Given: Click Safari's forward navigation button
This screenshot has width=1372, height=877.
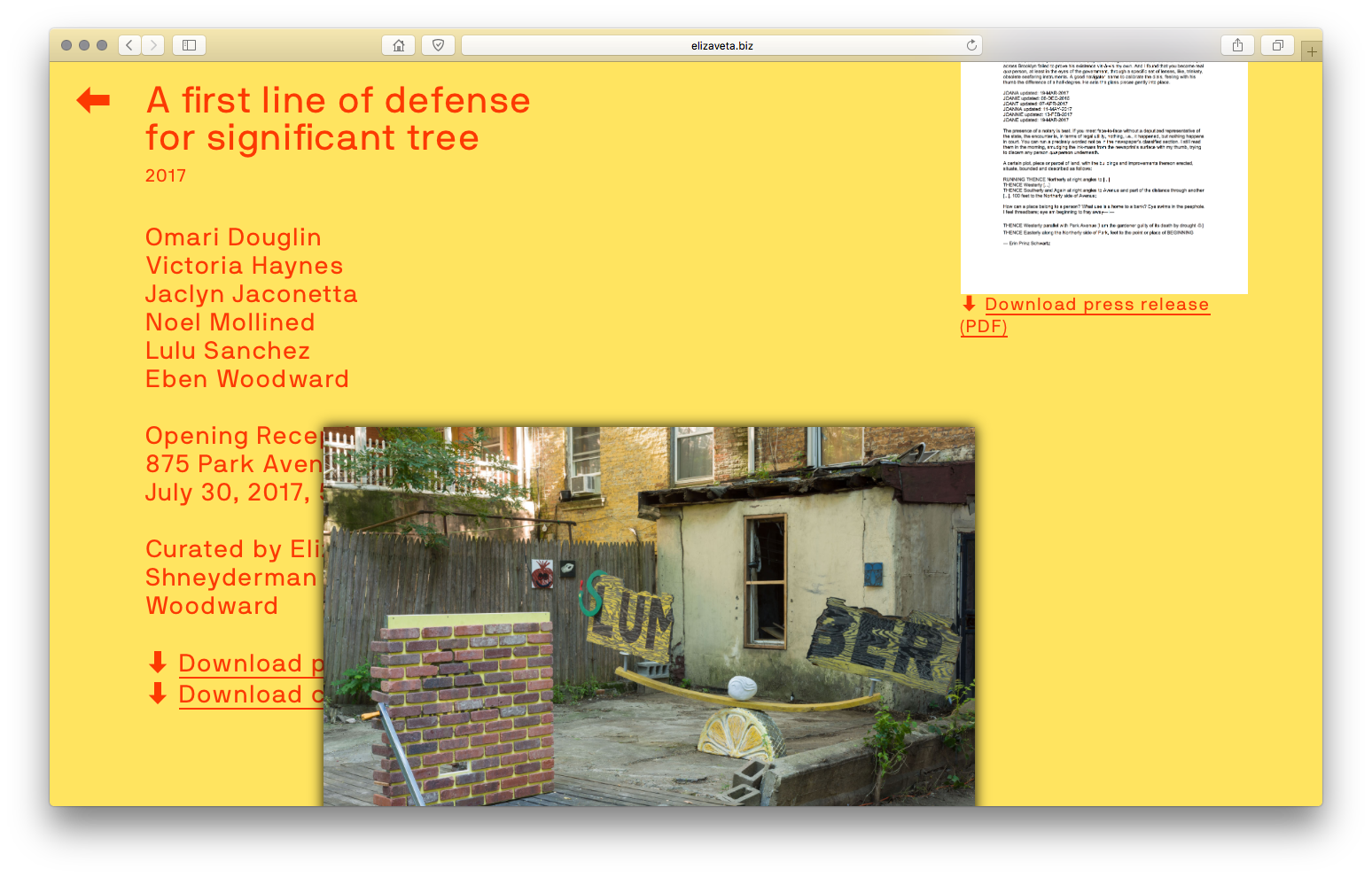Looking at the screenshot, I should 153,45.
